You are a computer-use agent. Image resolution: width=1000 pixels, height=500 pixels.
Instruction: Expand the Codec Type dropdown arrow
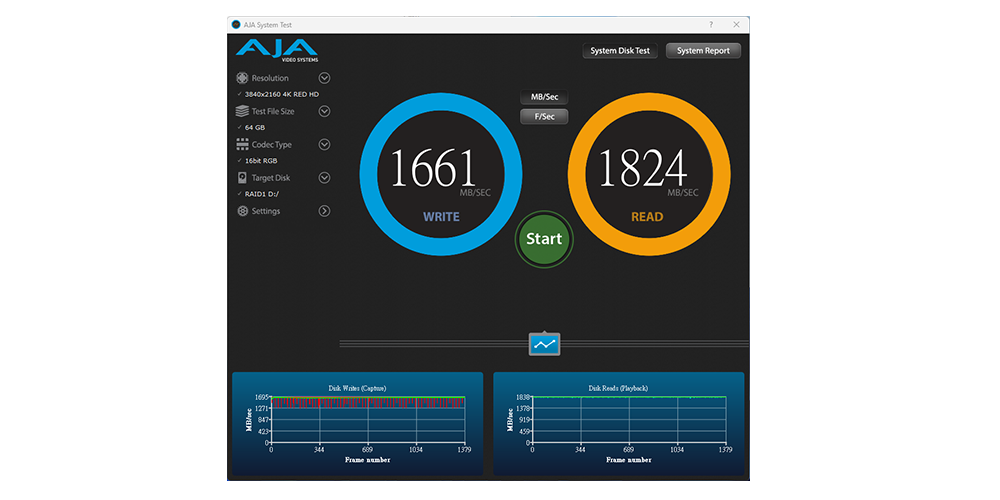coord(324,145)
